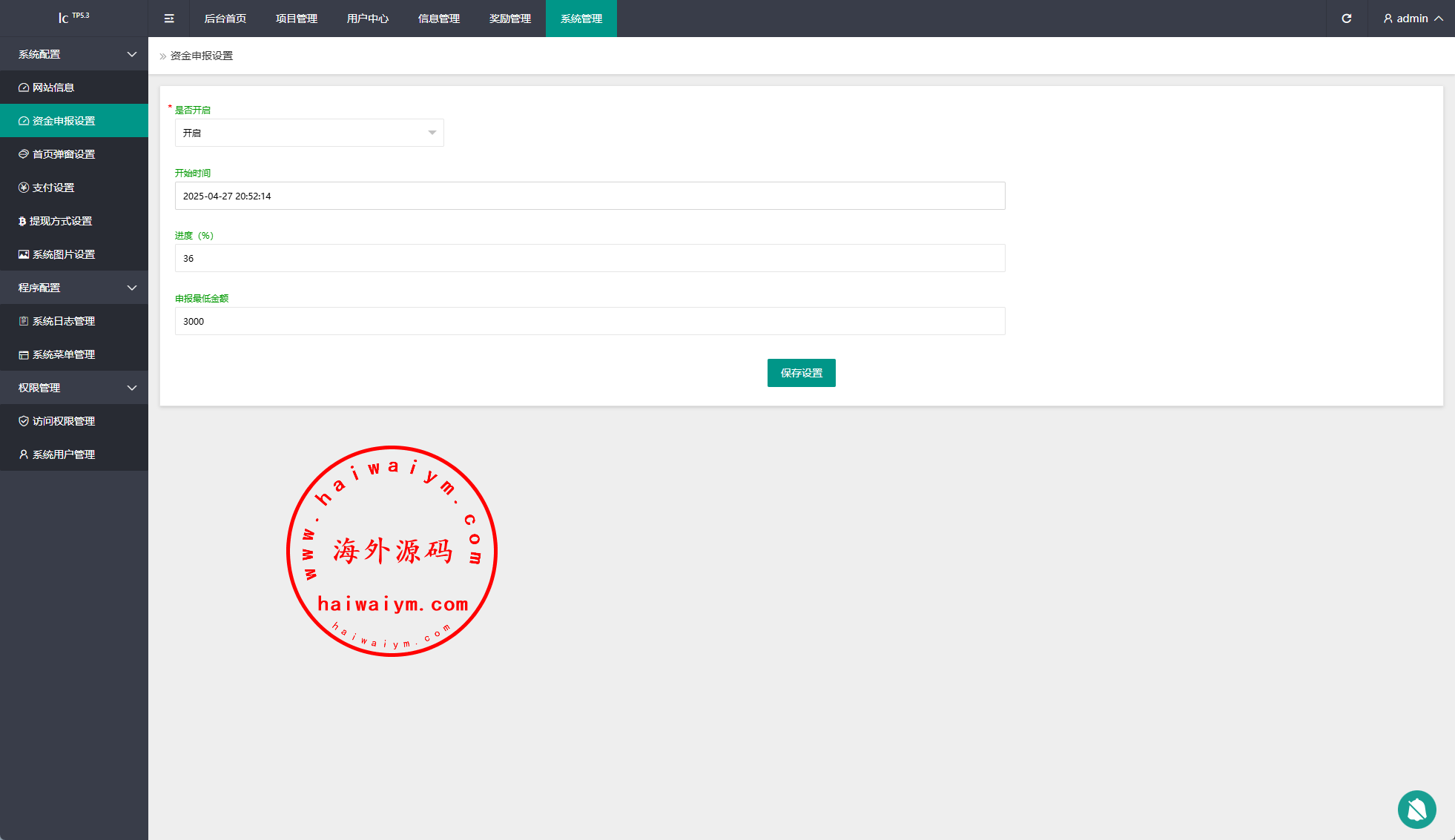Click the 保存设置 button
1455x840 pixels.
(x=801, y=373)
